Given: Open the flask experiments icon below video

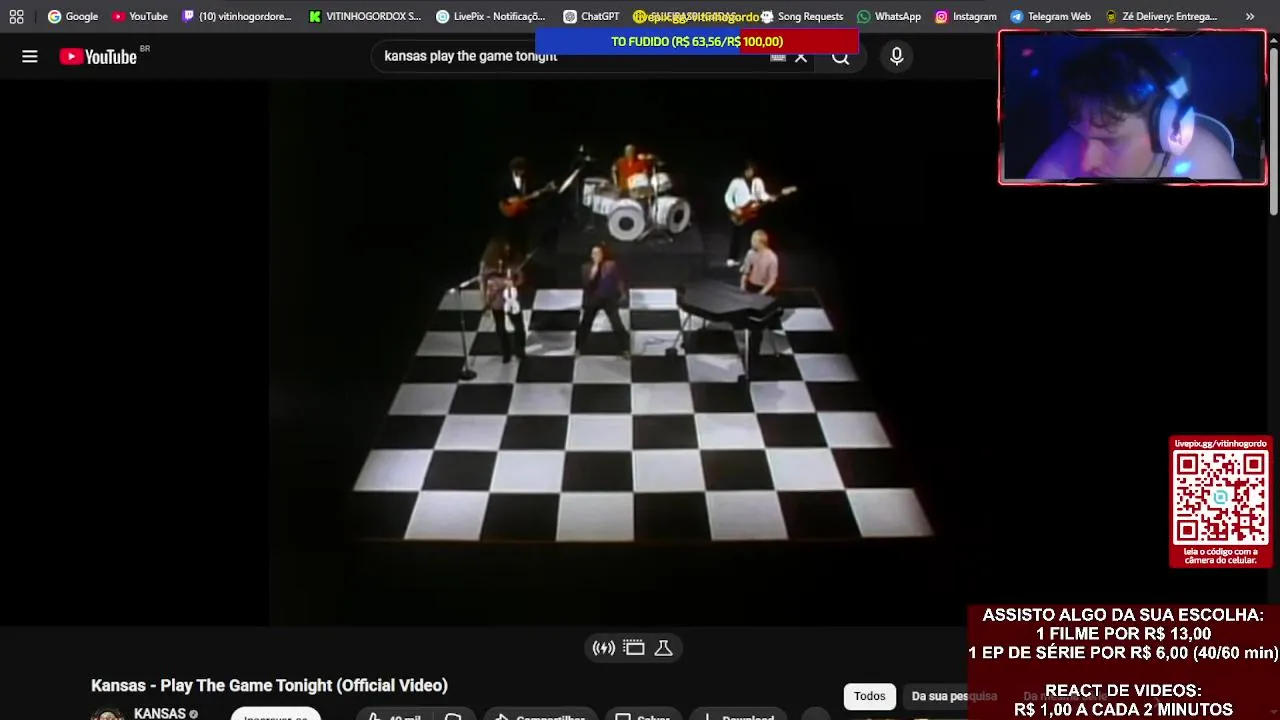Looking at the screenshot, I should tap(664, 648).
